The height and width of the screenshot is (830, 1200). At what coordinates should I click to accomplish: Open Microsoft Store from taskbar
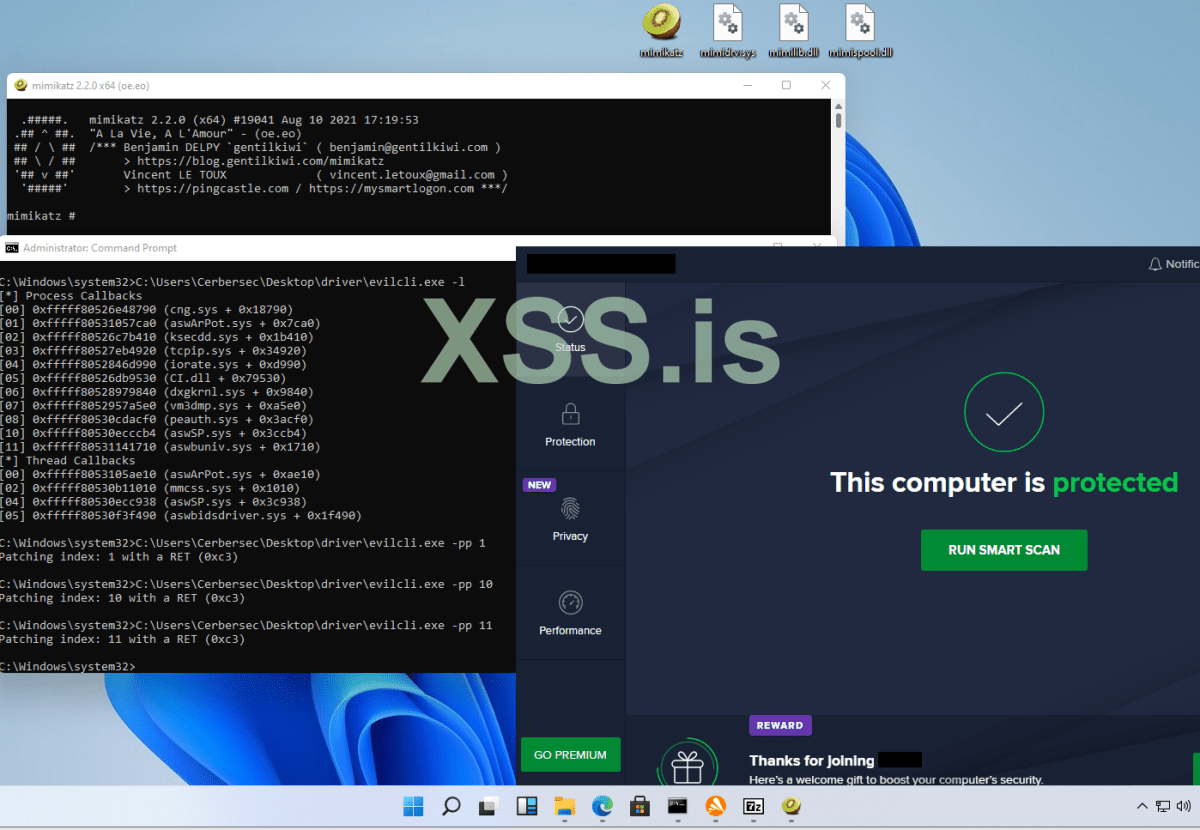(x=640, y=806)
